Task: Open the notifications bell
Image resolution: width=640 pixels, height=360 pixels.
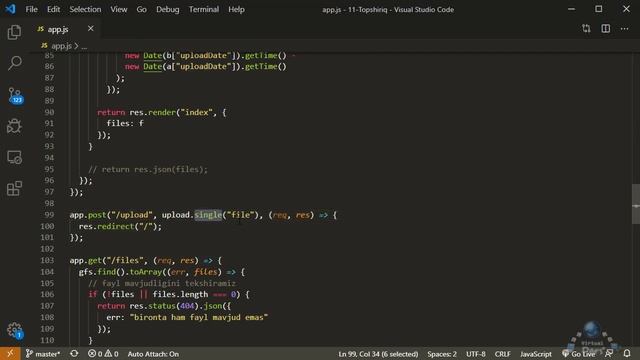Action: click(x=627, y=353)
